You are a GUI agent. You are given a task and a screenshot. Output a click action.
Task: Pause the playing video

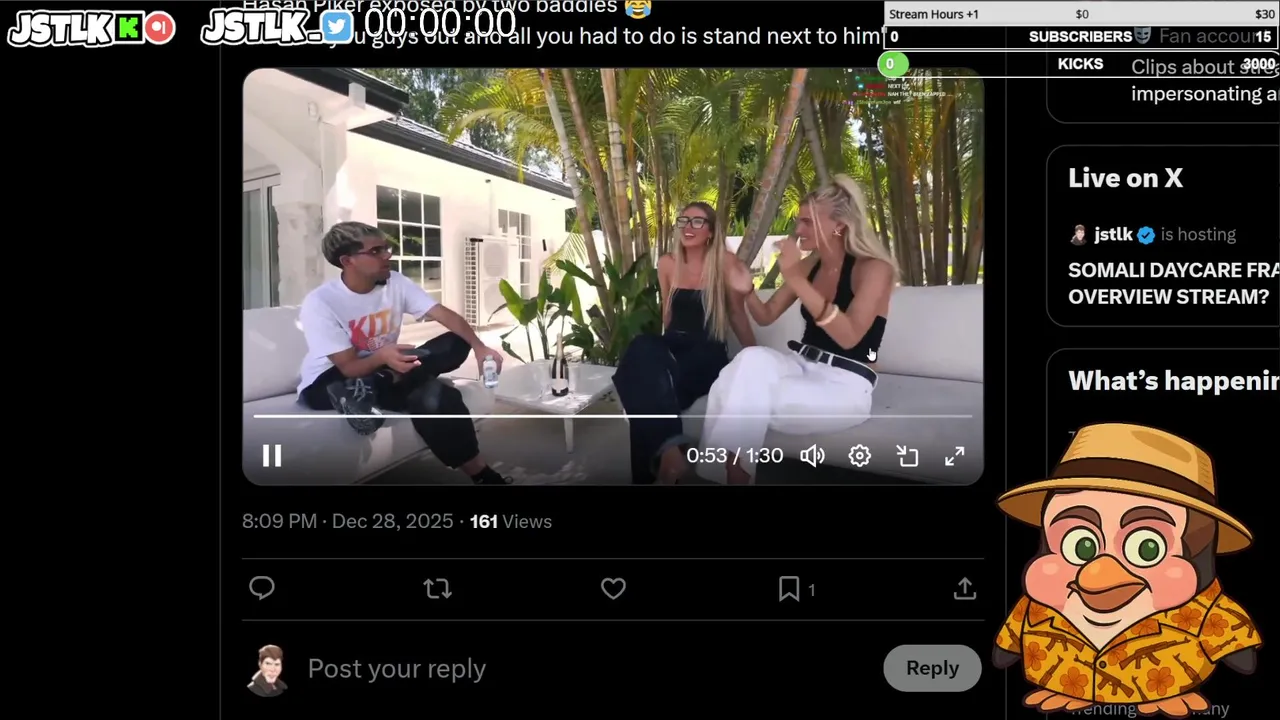pos(271,456)
